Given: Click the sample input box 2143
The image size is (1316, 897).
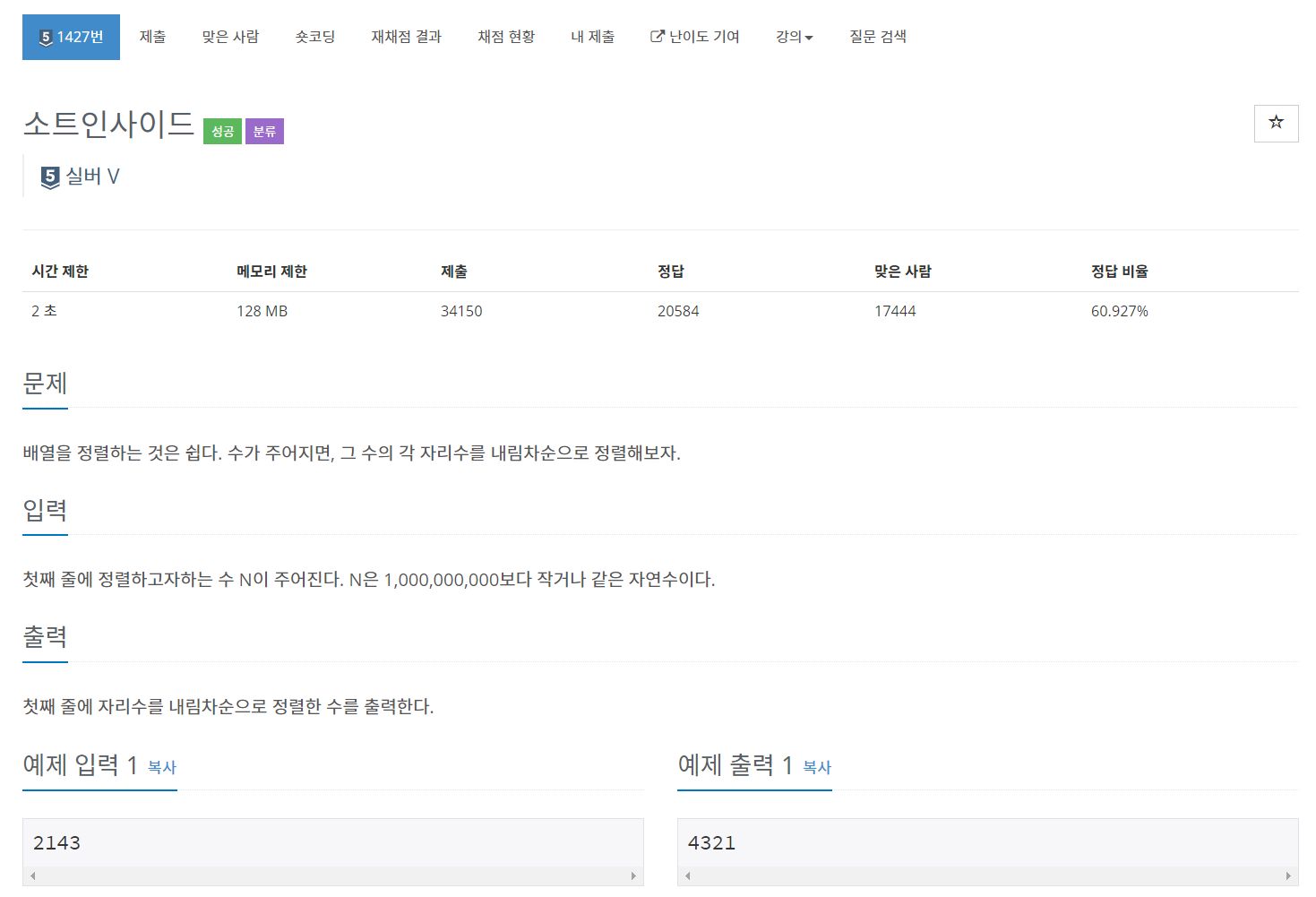Looking at the screenshot, I should click(x=333, y=843).
